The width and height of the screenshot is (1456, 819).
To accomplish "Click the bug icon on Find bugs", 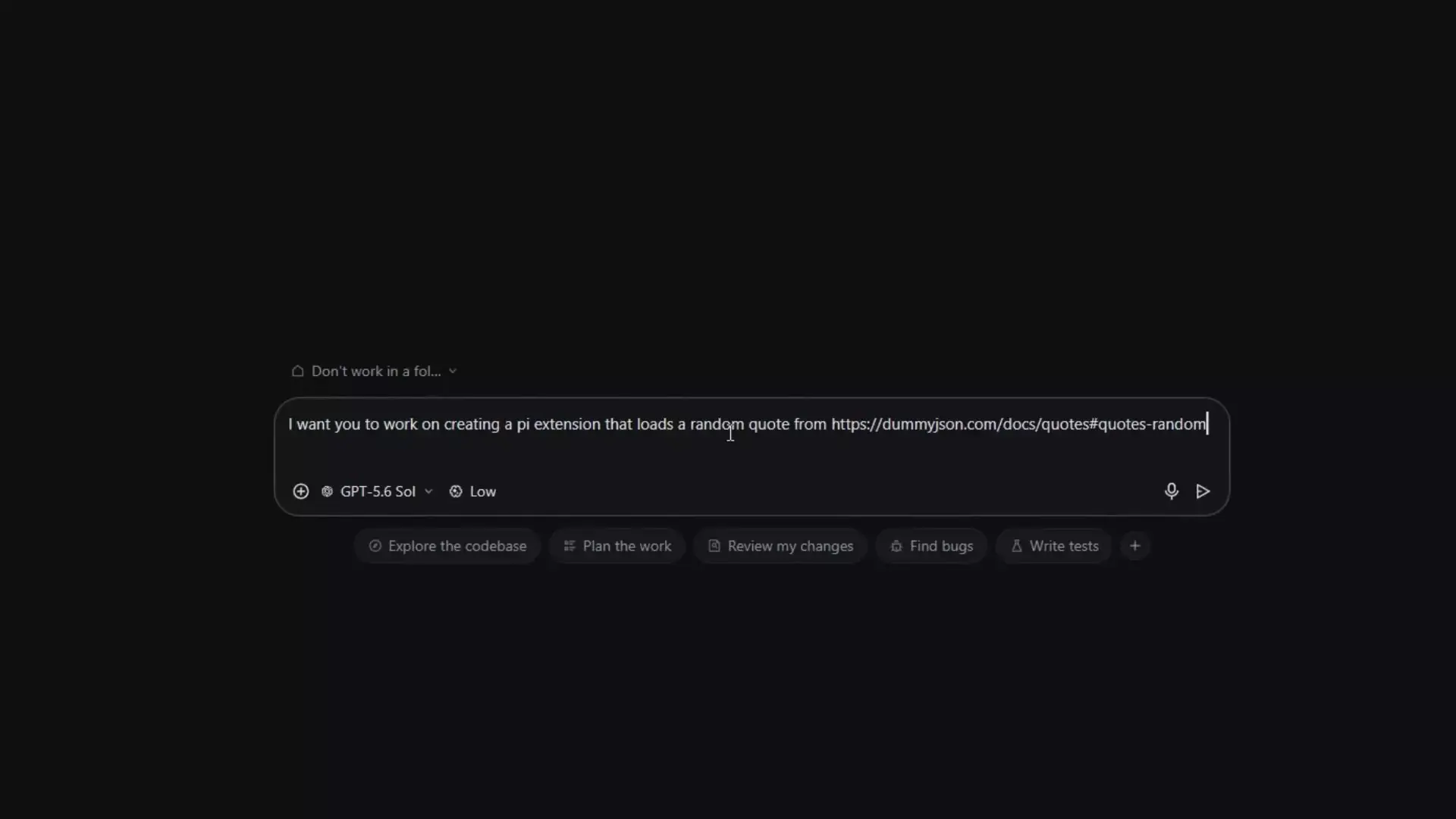I will [896, 546].
